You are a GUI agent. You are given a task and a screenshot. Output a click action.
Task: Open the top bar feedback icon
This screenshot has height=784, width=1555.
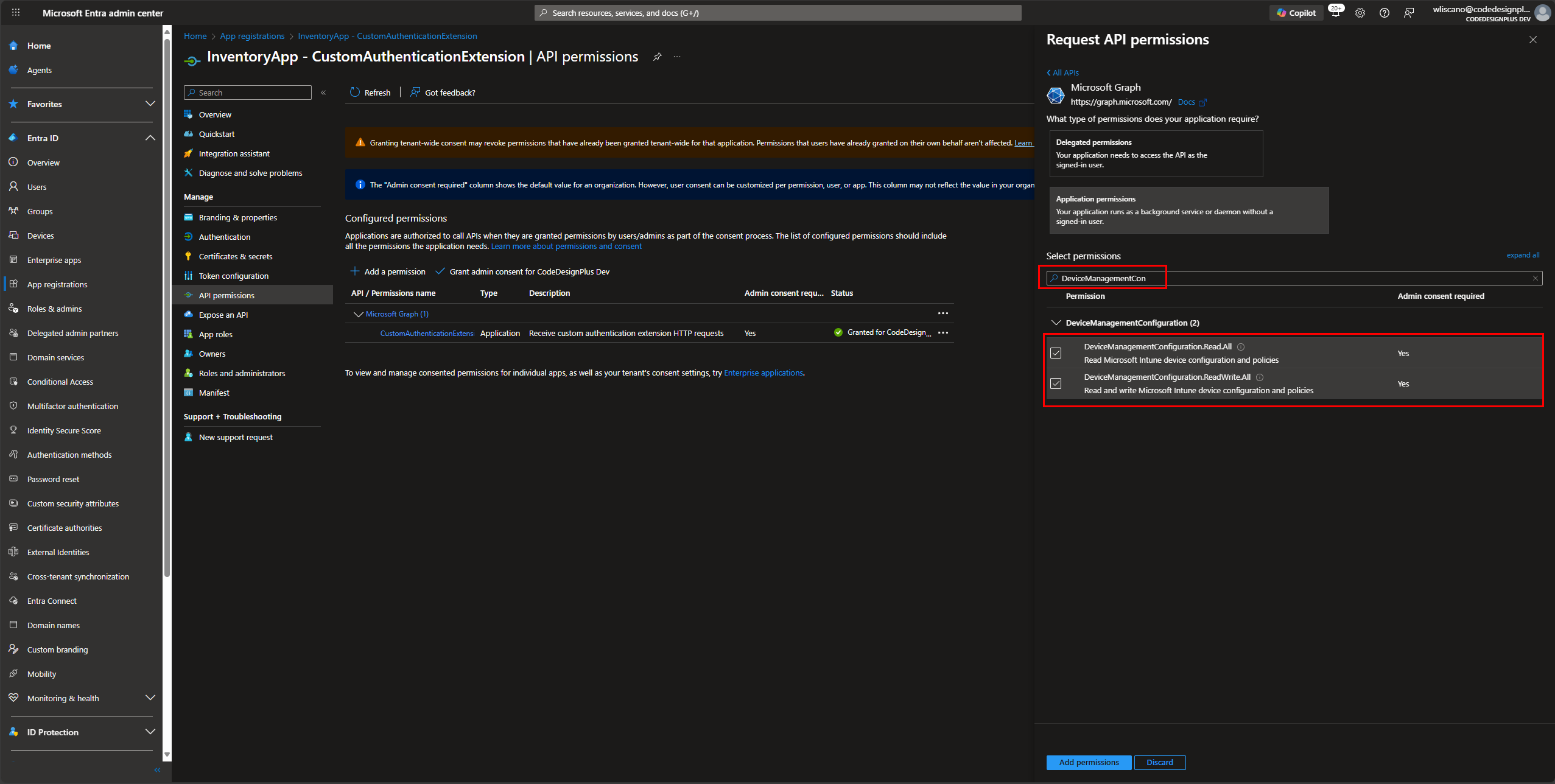[x=1408, y=13]
